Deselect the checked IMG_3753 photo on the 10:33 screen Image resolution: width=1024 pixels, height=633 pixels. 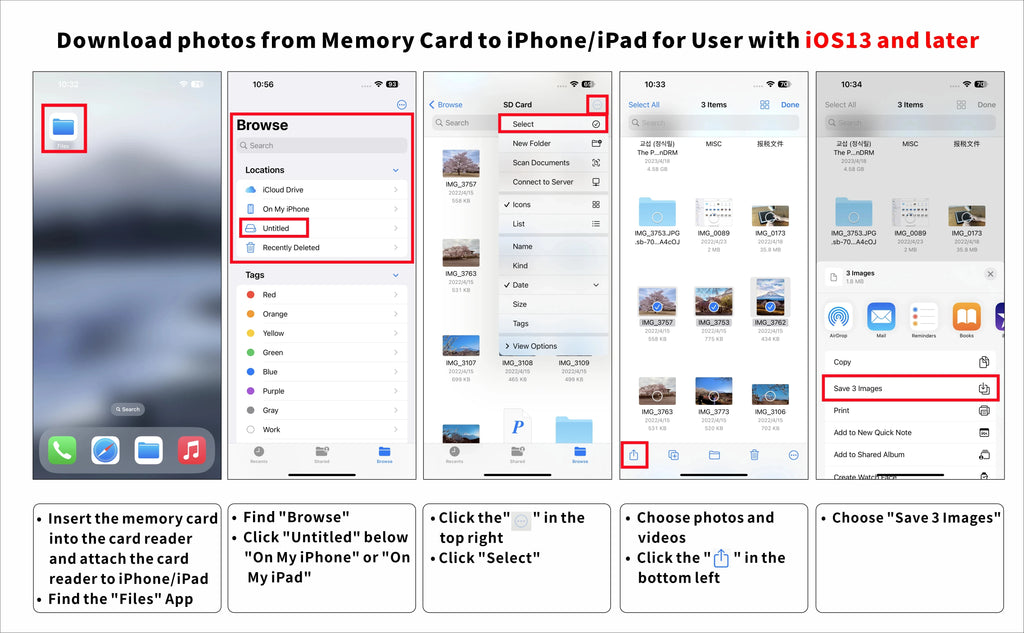click(x=714, y=302)
